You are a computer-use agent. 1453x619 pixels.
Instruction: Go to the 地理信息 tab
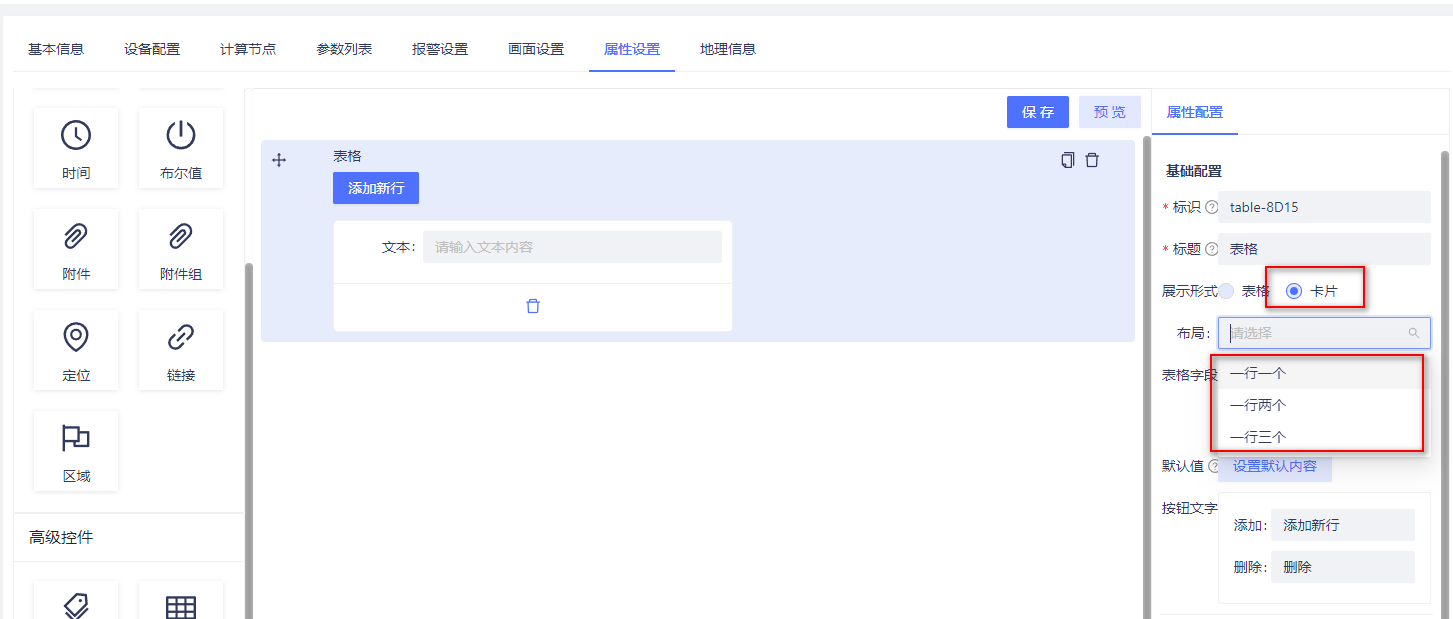pos(728,49)
